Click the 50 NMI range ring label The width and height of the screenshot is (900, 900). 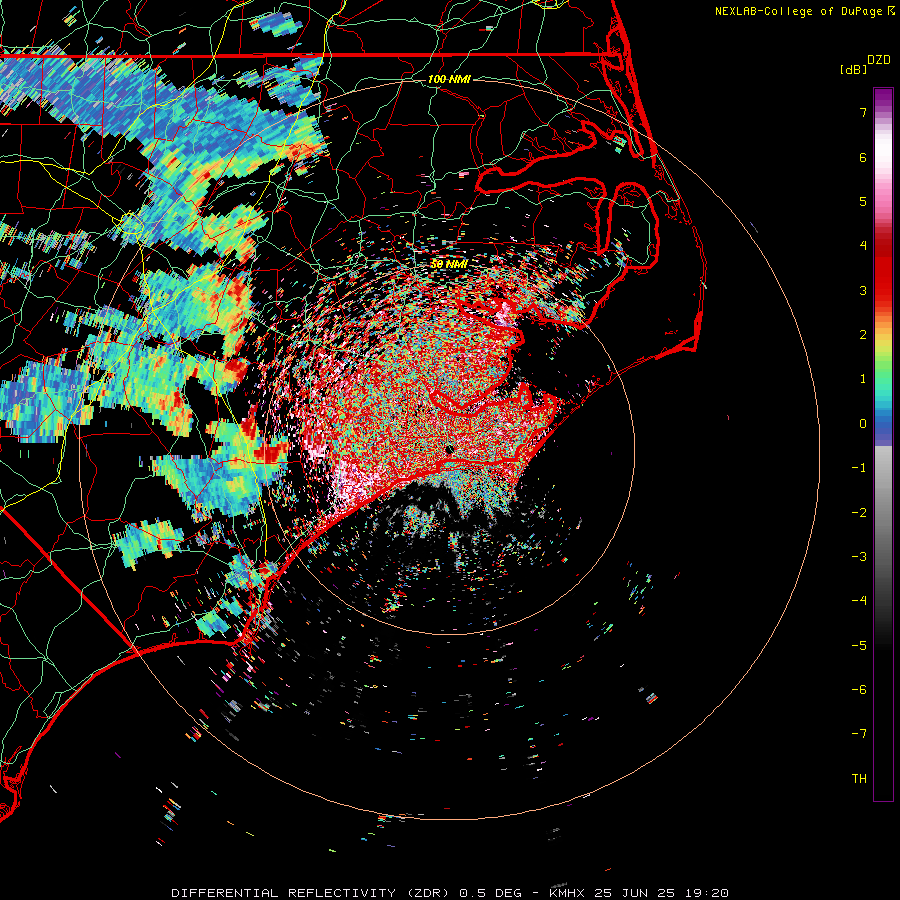click(449, 264)
